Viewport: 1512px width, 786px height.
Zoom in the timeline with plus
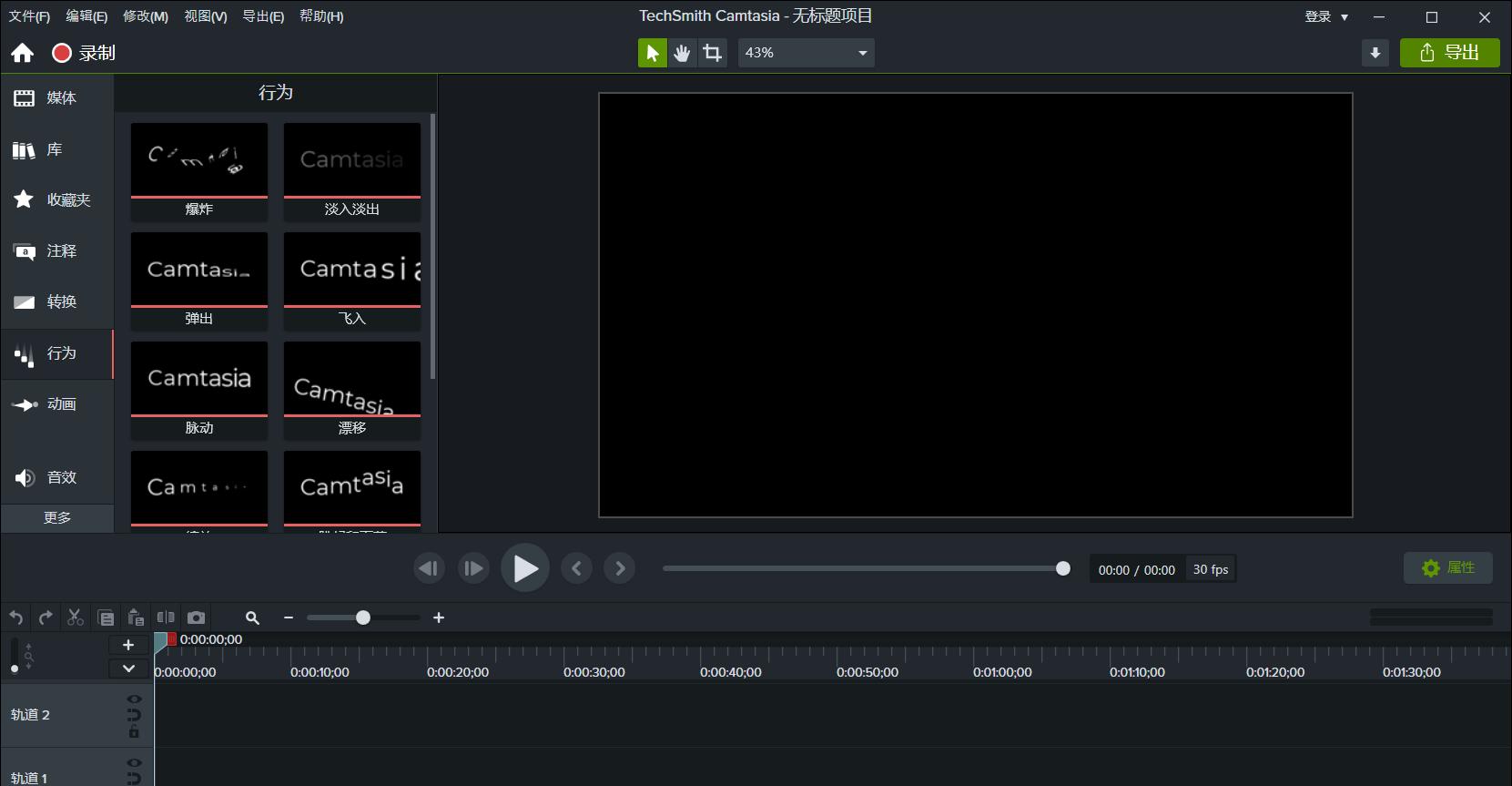pyautogui.click(x=439, y=618)
